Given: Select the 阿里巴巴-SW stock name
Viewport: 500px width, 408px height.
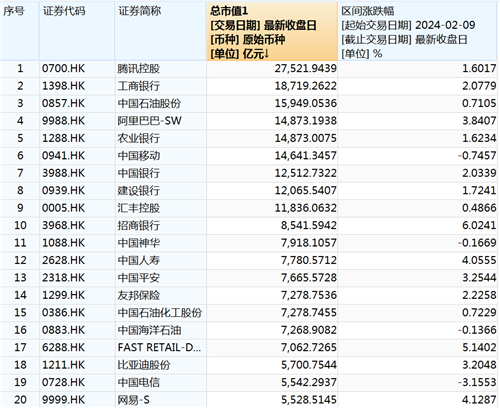Looking at the screenshot, I should (x=149, y=121).
